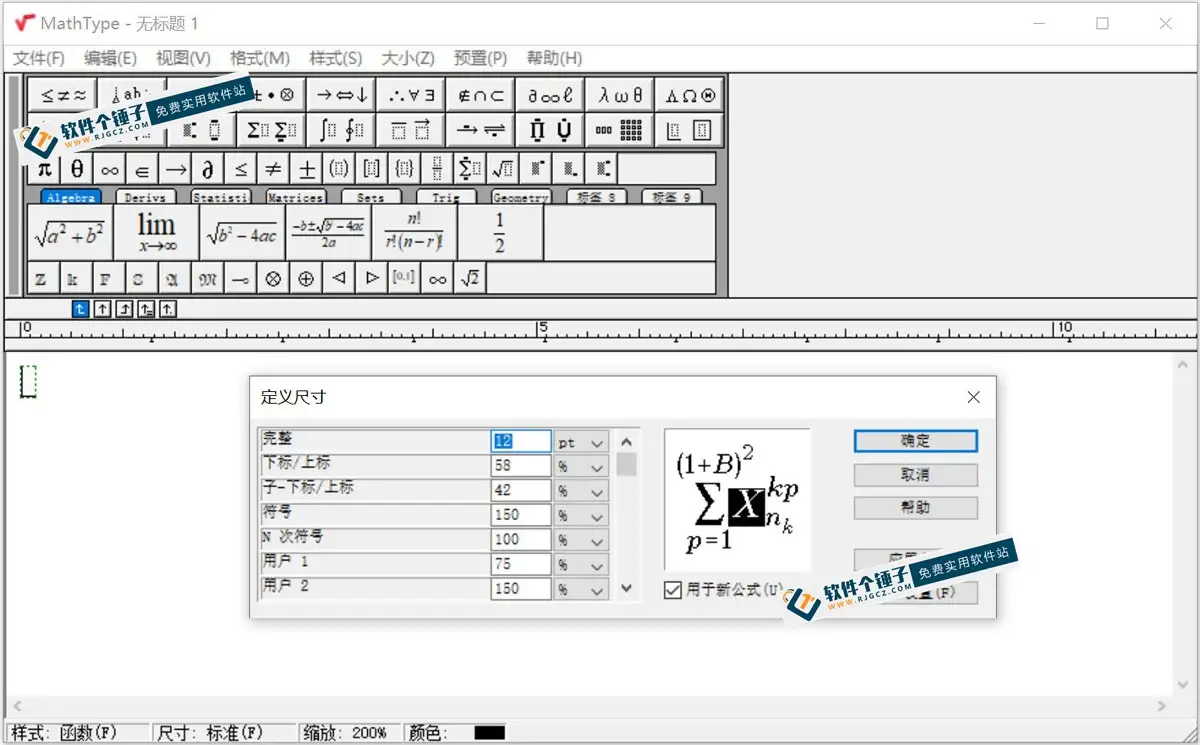Click the 下标/上标 value field showing 58
The image size is (1200, 745).
click(521, 466)
